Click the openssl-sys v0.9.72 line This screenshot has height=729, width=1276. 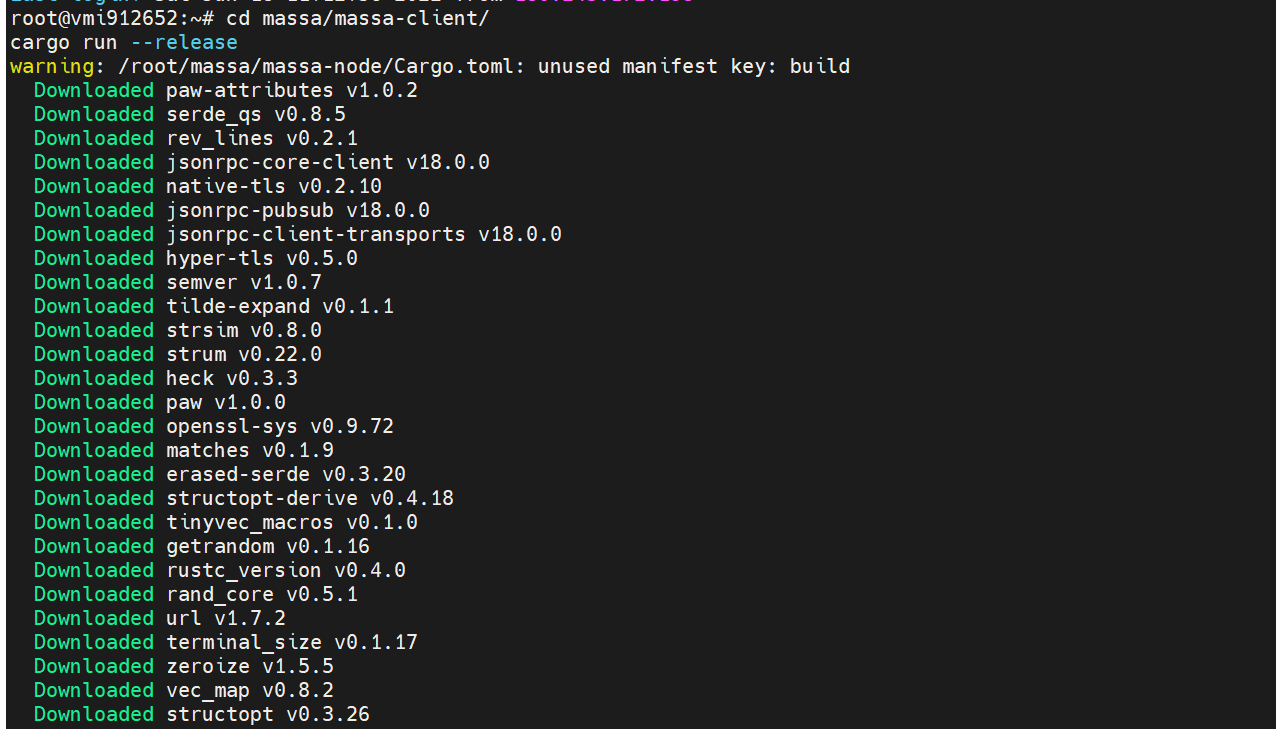tap(214, 427)
